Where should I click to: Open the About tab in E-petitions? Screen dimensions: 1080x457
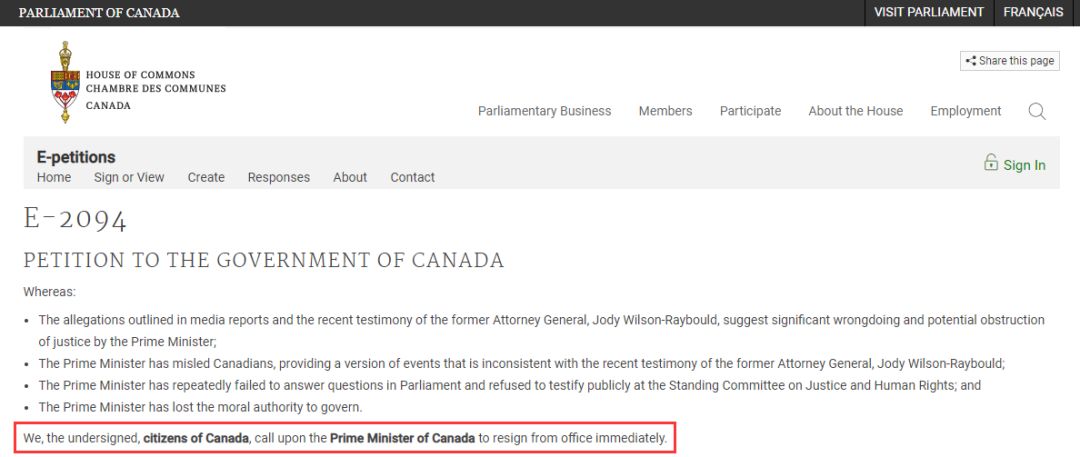click(350, 177)
